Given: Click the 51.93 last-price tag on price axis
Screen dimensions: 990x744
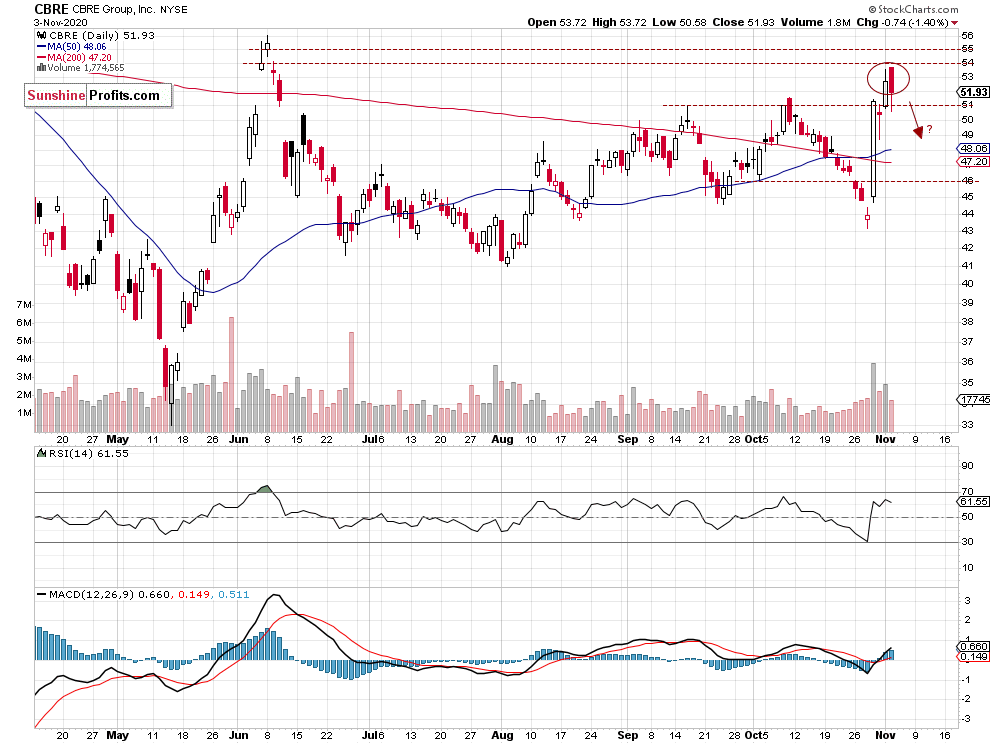Looking at the screenshot, I should click(974, 92).
